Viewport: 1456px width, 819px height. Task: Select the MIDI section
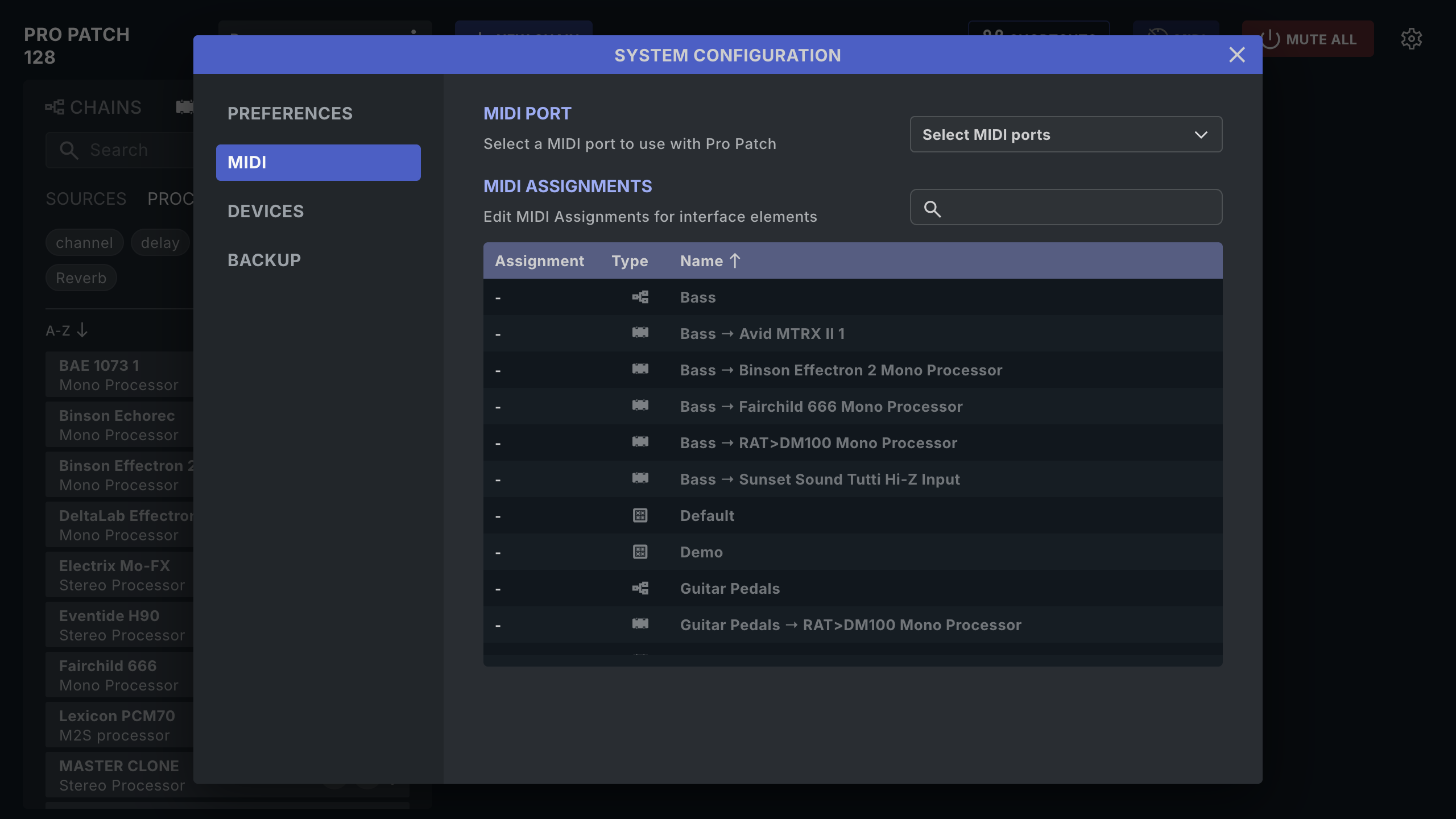318,163
